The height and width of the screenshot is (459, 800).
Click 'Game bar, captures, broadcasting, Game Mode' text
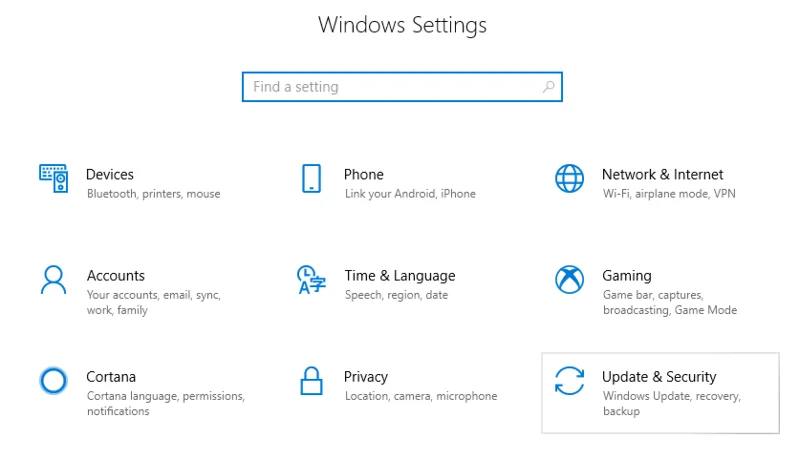tap(670, 302)
